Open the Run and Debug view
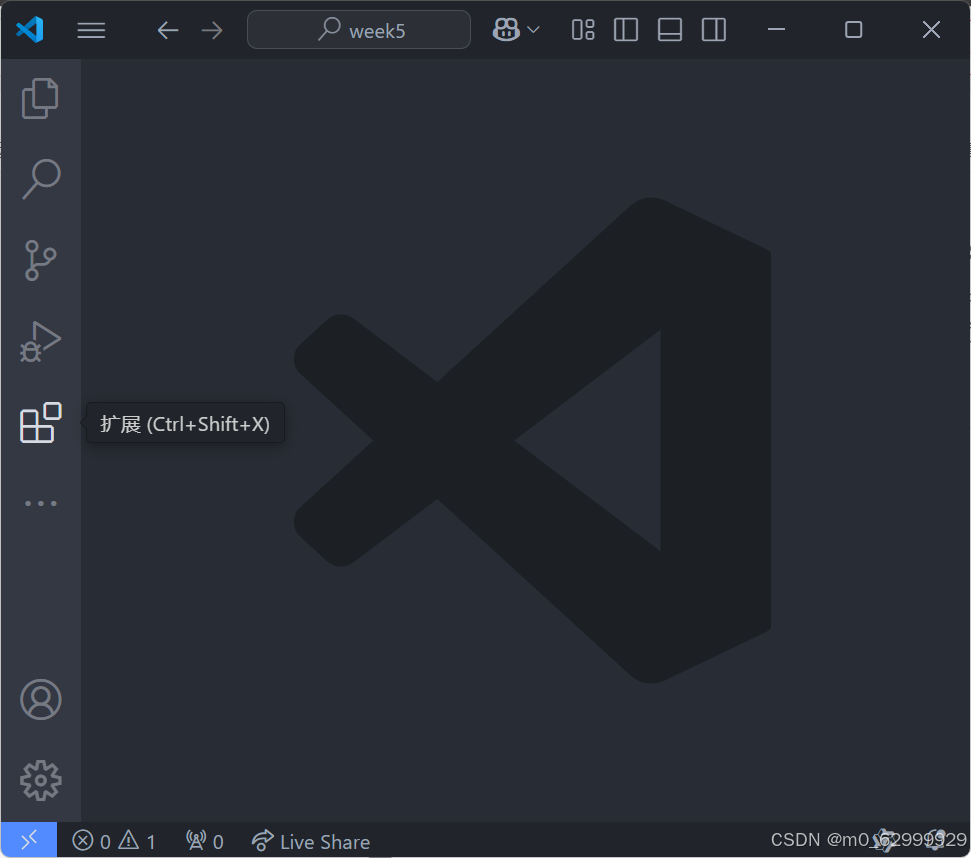This screenshot has width=971, height=858. click(41, 341)
